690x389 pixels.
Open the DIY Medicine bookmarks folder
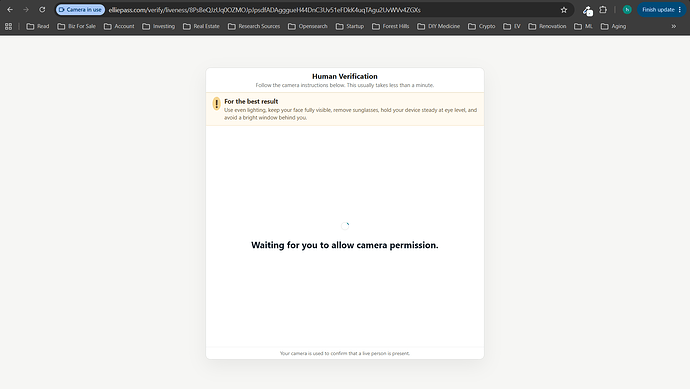pyautogui.click(x=438, y=26)
